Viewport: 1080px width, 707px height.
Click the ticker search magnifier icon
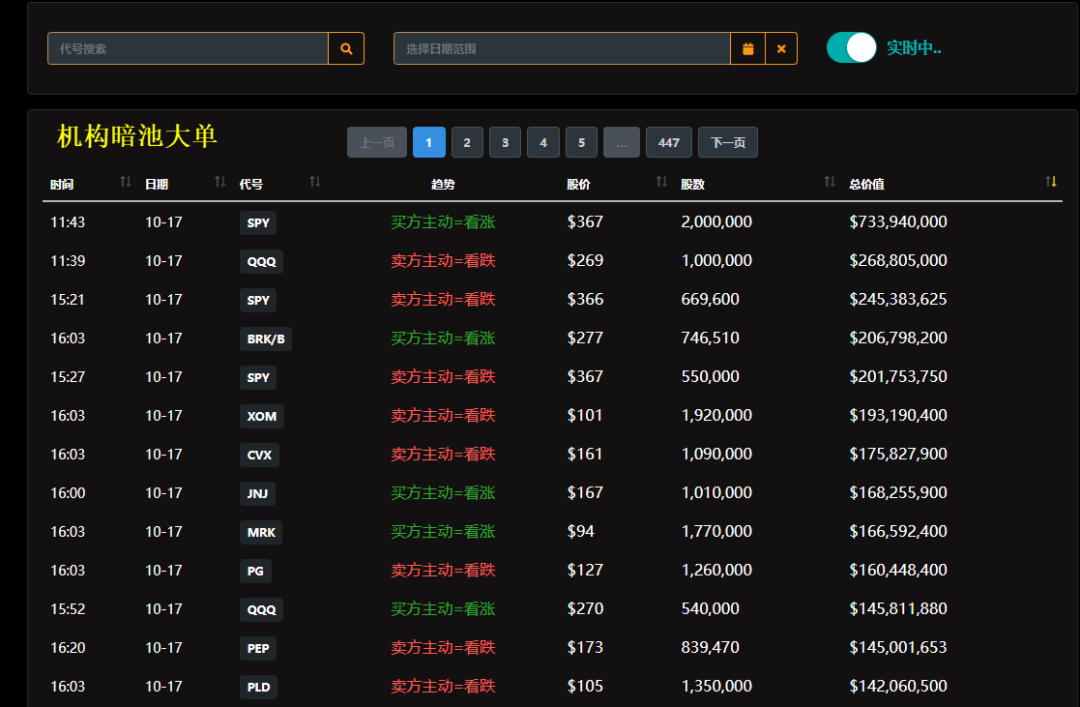[346, 49]
